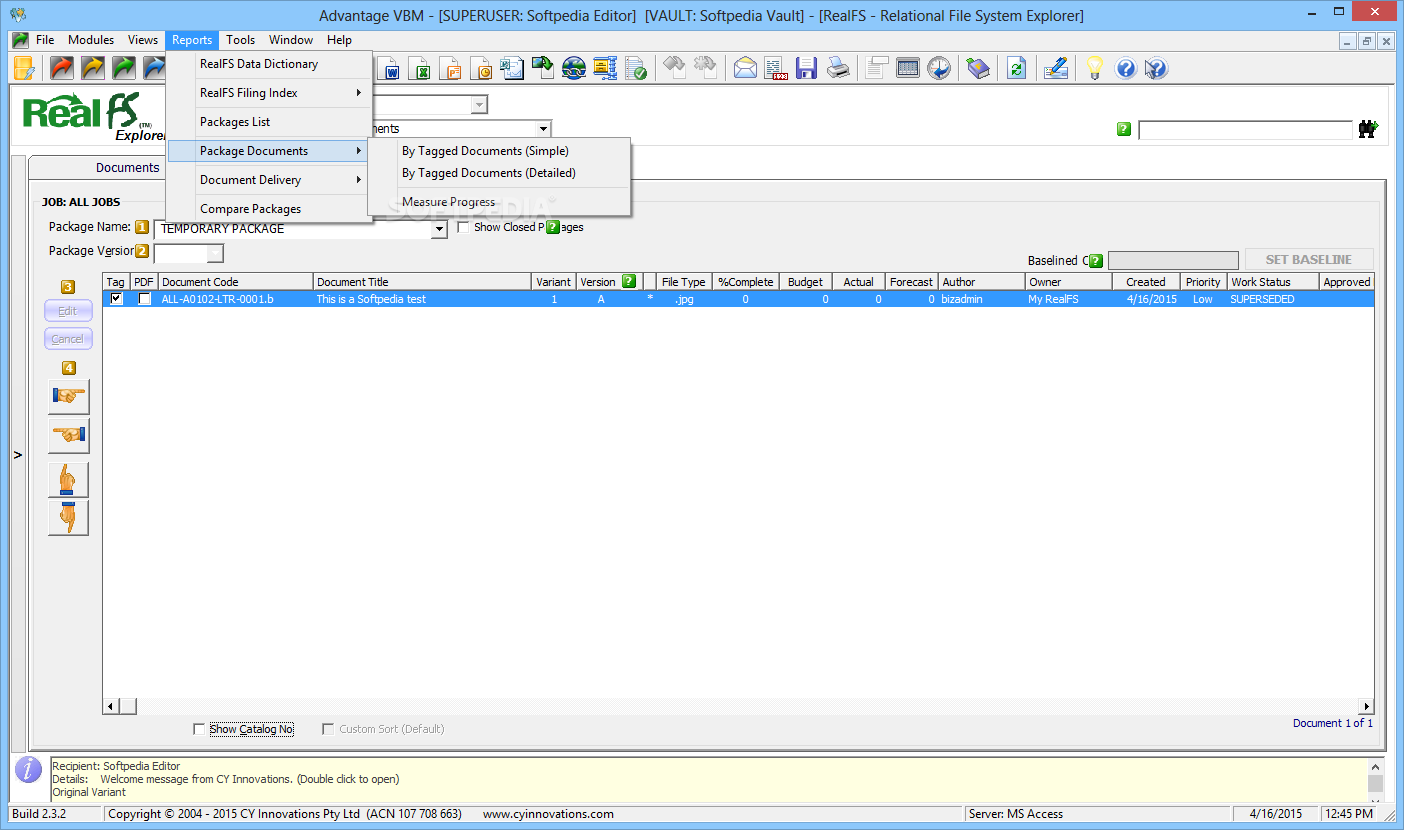Enable the Show Catalog No checkbox
1404x830 pixels.
click(x=199, y=729)
